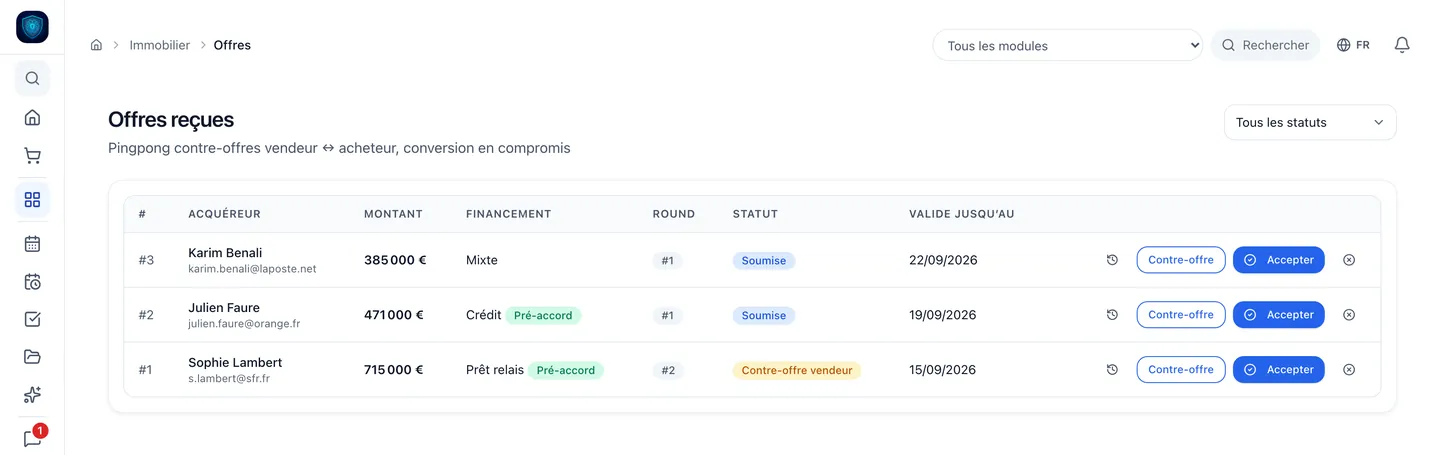The image size is (1440, 455).
Task: Switch language via the FR globe
Action: (1353, 45)
